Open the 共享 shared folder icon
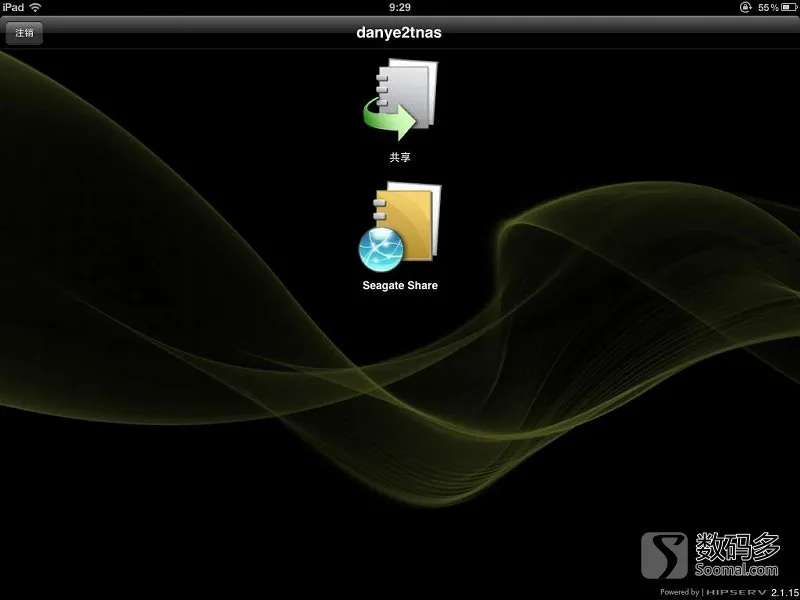The width and height of the screenshot is (800, 600). (400, 99)
